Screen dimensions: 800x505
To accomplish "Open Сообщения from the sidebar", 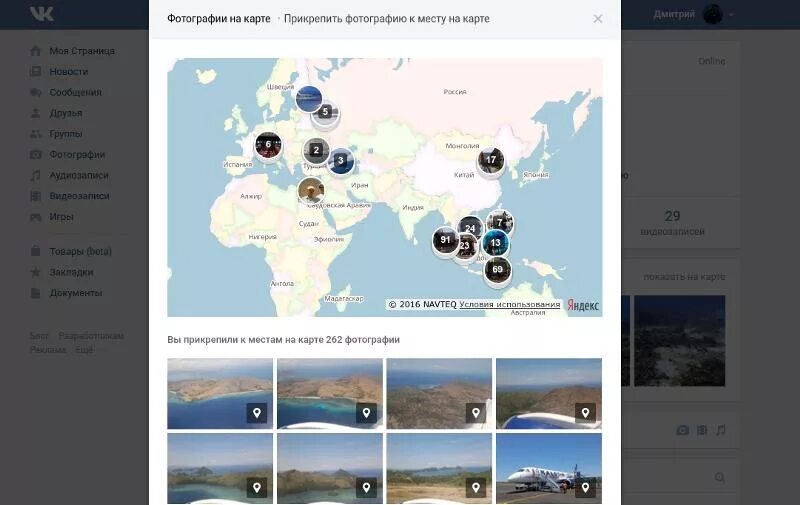I will tap(76, 92).
